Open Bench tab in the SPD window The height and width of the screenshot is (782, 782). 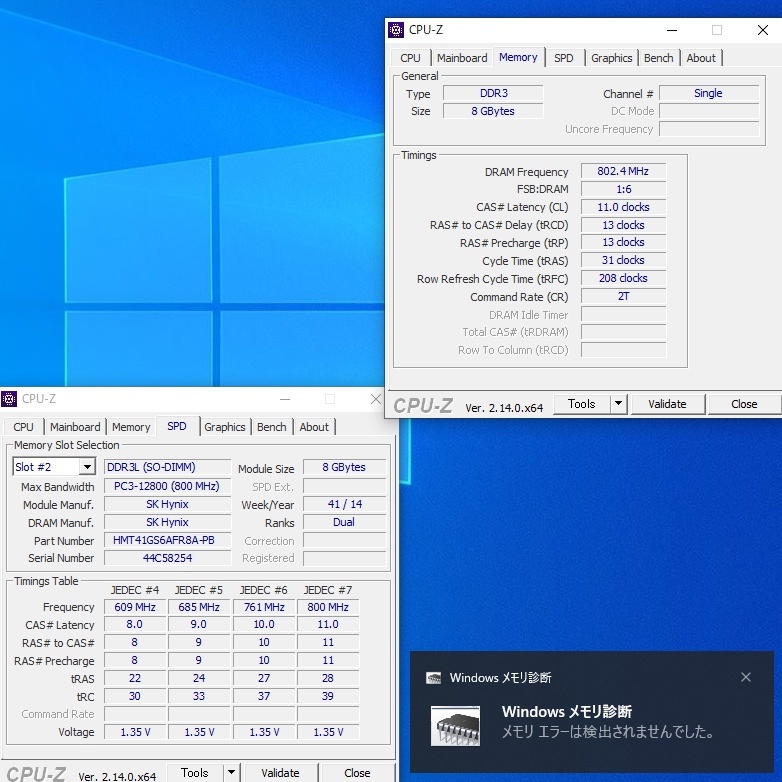tap(271, 427)
